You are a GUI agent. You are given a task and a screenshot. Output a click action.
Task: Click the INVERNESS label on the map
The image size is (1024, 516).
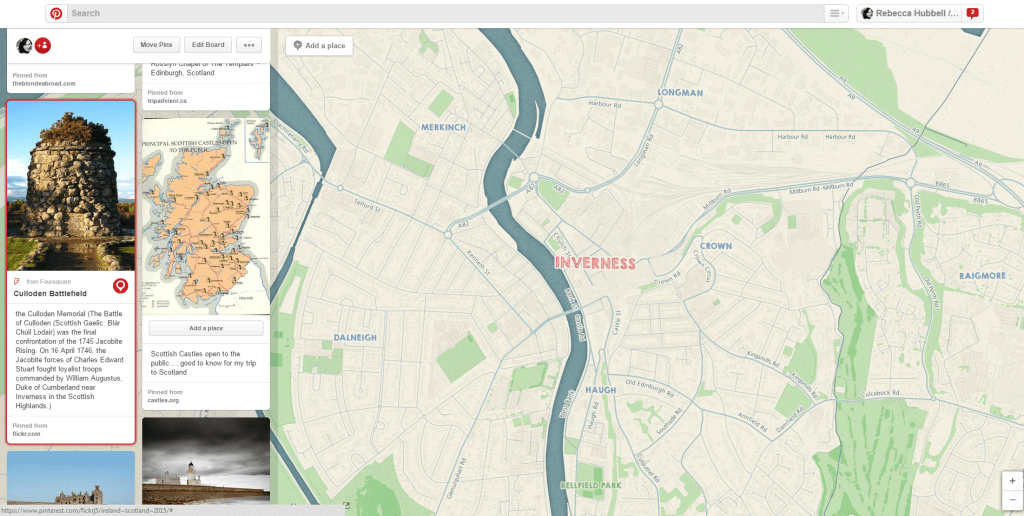(595, 263)
